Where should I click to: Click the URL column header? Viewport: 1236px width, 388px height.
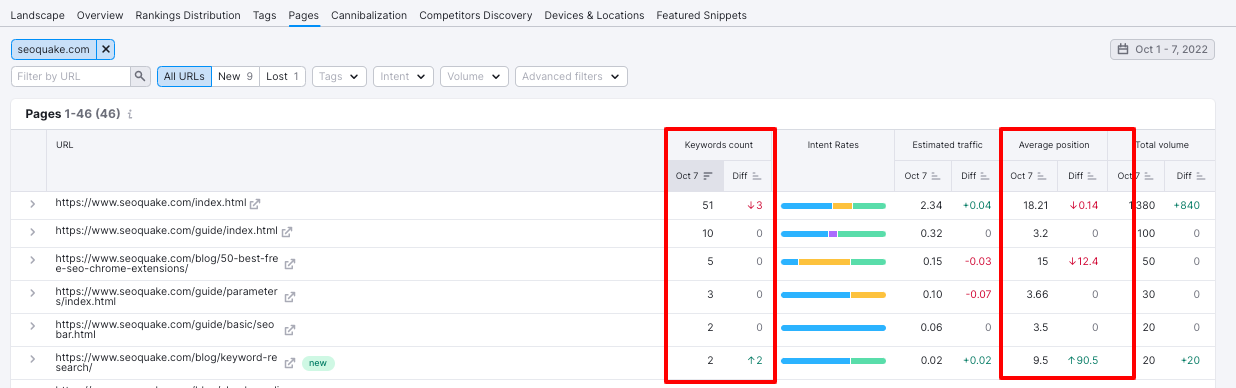click(64, 145)
